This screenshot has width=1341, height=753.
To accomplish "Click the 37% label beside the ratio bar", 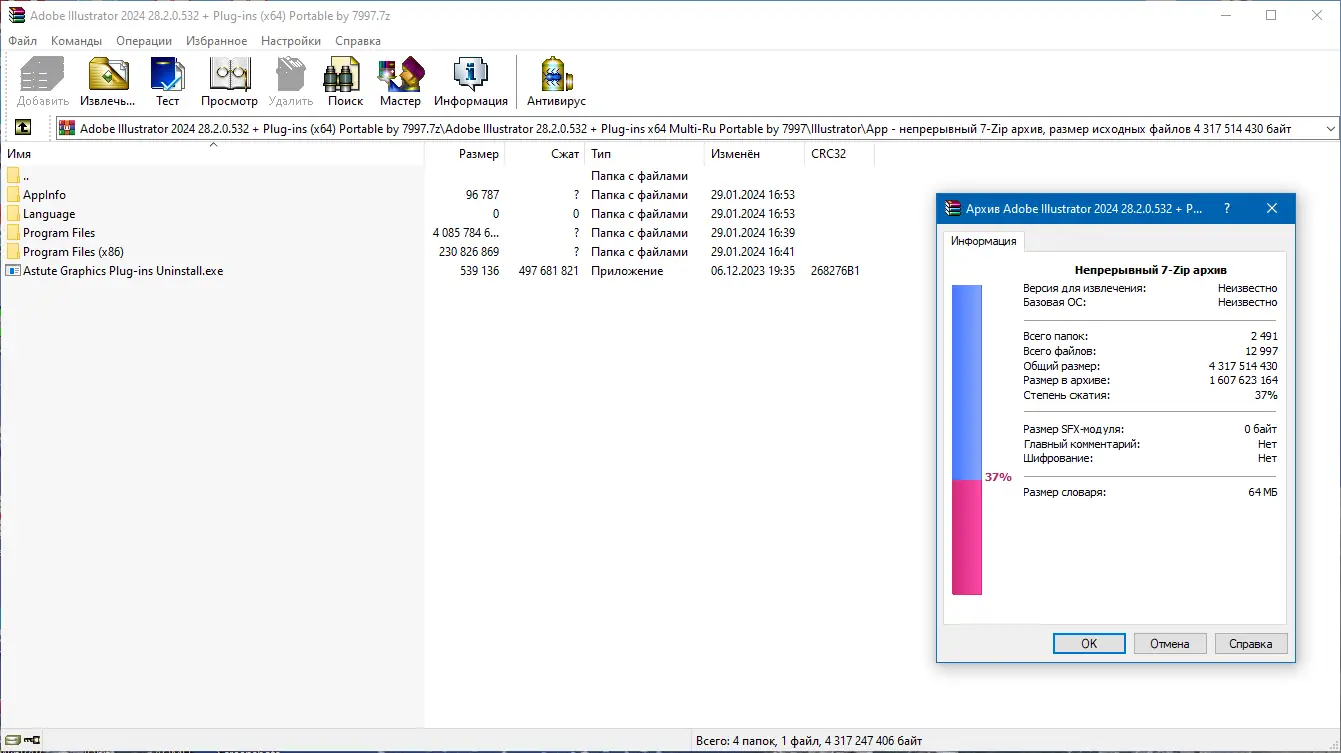I will (x=998, y=477).
